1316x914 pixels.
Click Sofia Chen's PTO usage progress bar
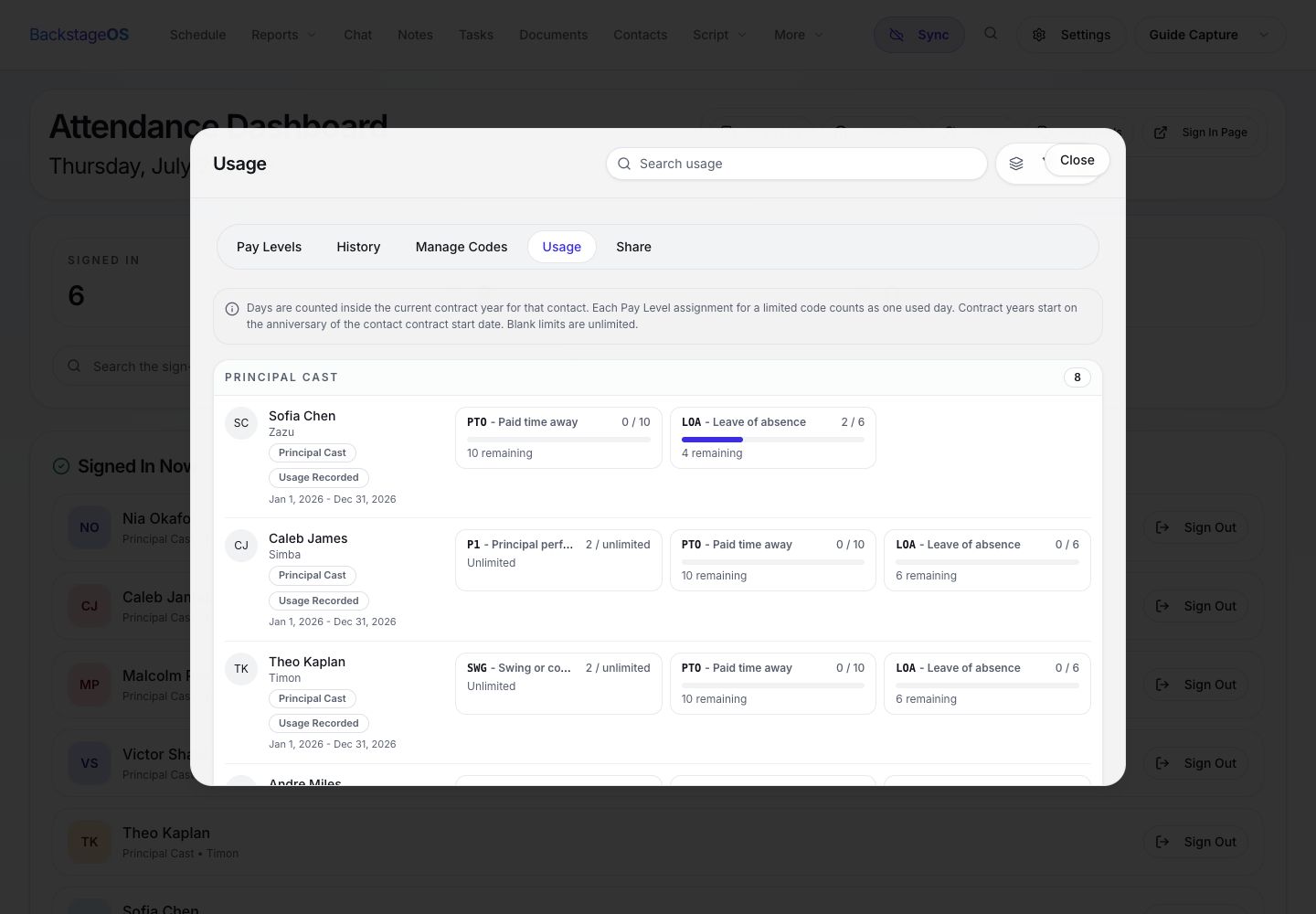point(558,440)
